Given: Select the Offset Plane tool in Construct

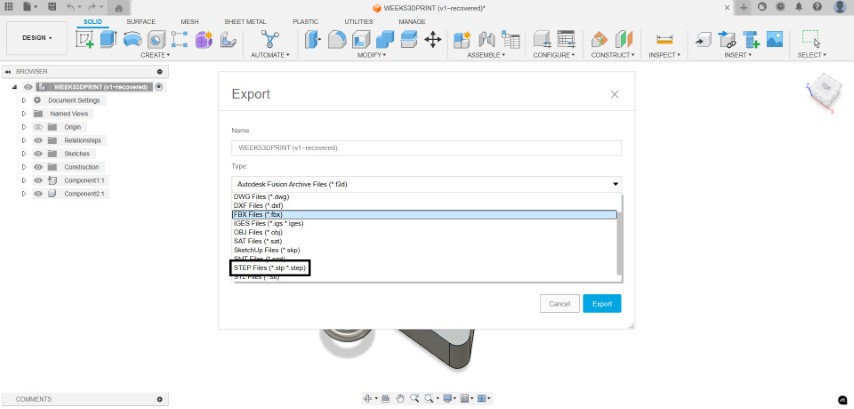Looking at the screenshot, I should click(x=599, y=39).
